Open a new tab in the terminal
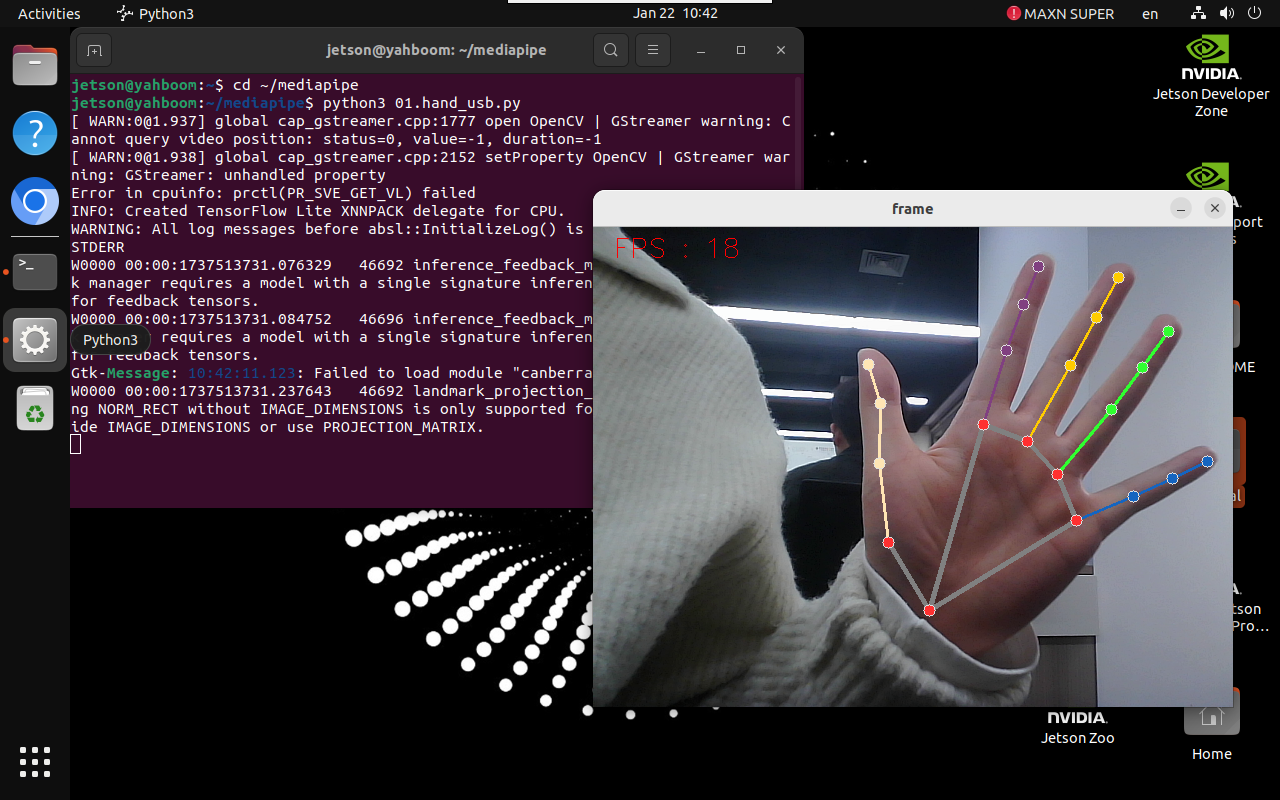 tap(94, 50)
